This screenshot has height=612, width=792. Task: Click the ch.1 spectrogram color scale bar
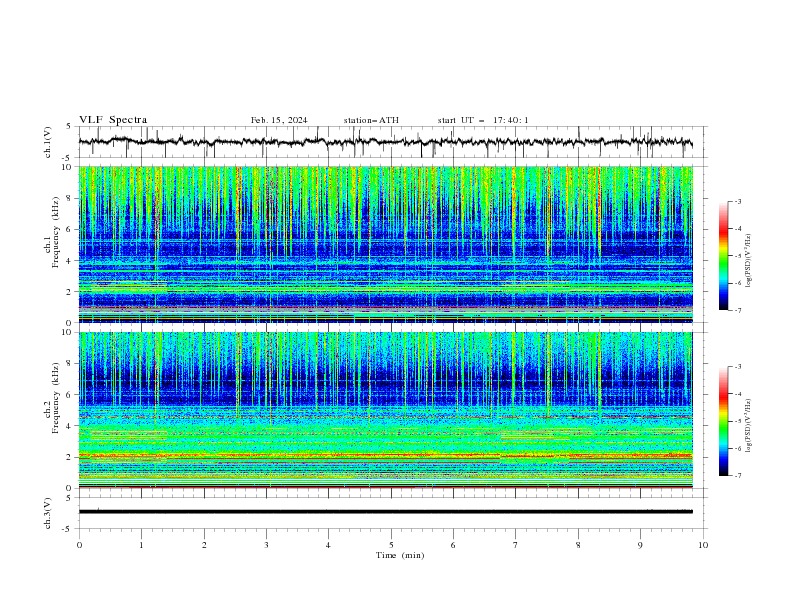click(x=724, y=256)
